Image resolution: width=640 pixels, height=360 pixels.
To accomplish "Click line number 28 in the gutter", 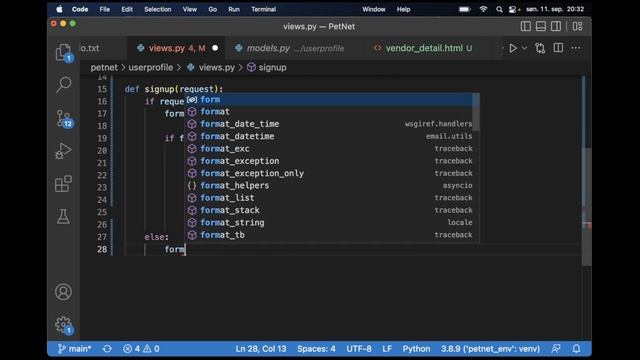I will [102, 249].
